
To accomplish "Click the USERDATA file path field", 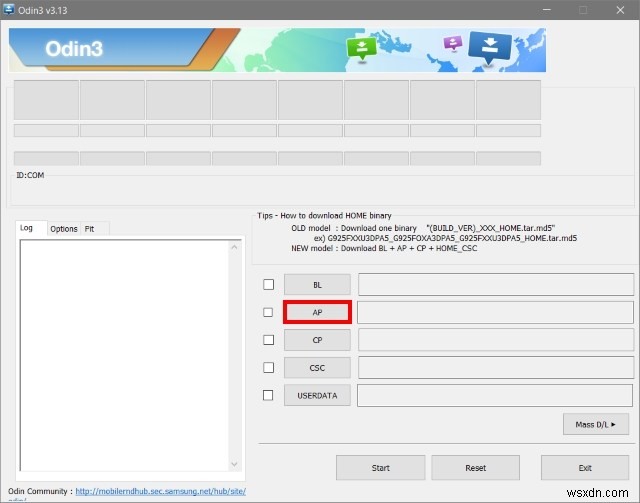I will [495, 395].
